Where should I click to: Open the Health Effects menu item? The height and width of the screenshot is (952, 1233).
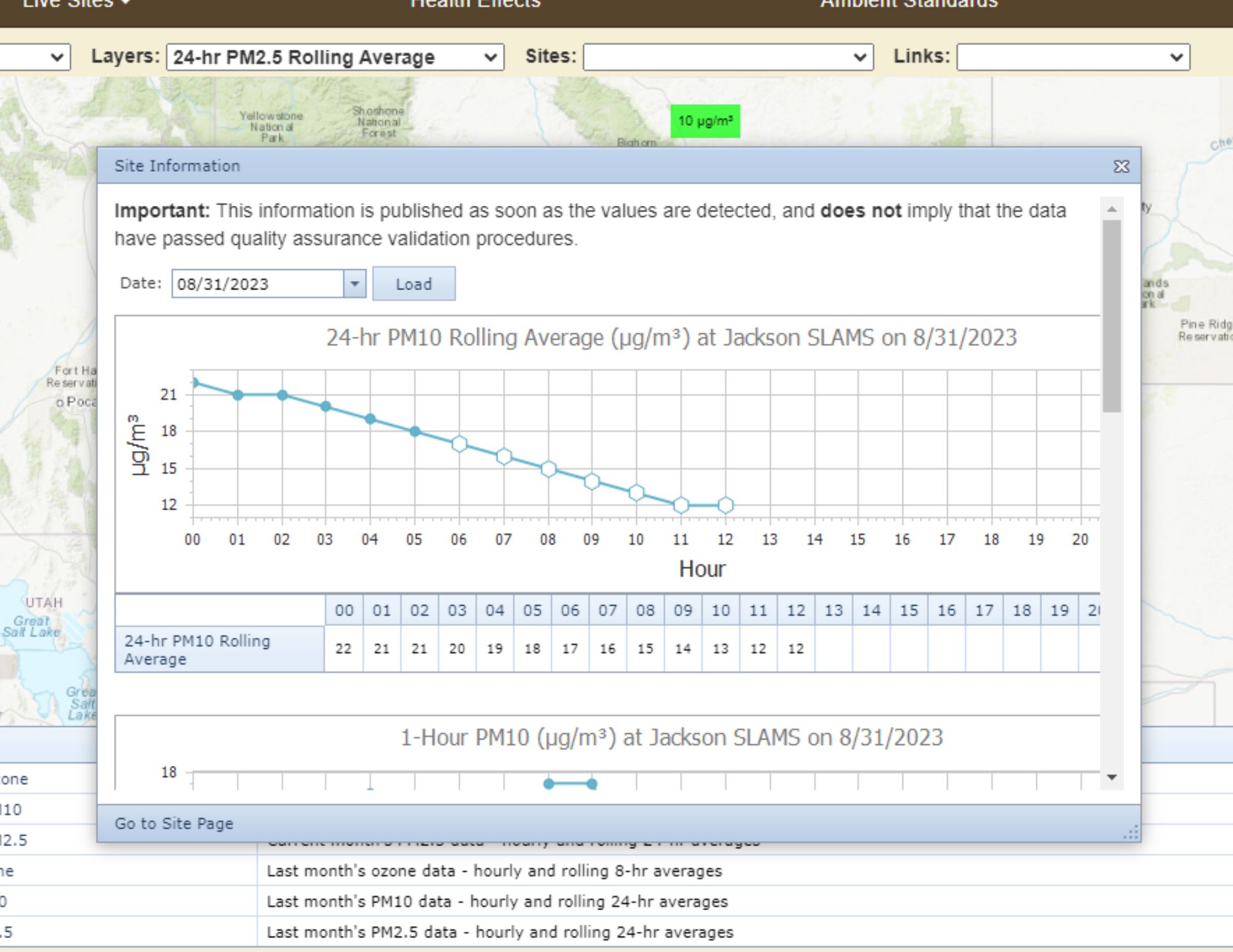coord(475,3)
